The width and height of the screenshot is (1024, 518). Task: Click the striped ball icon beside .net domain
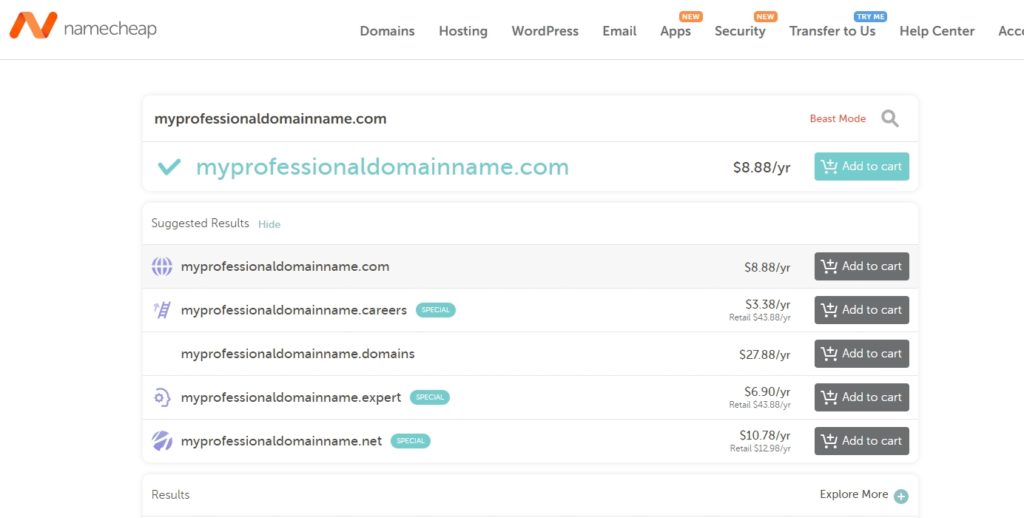[x=162, y=441]
